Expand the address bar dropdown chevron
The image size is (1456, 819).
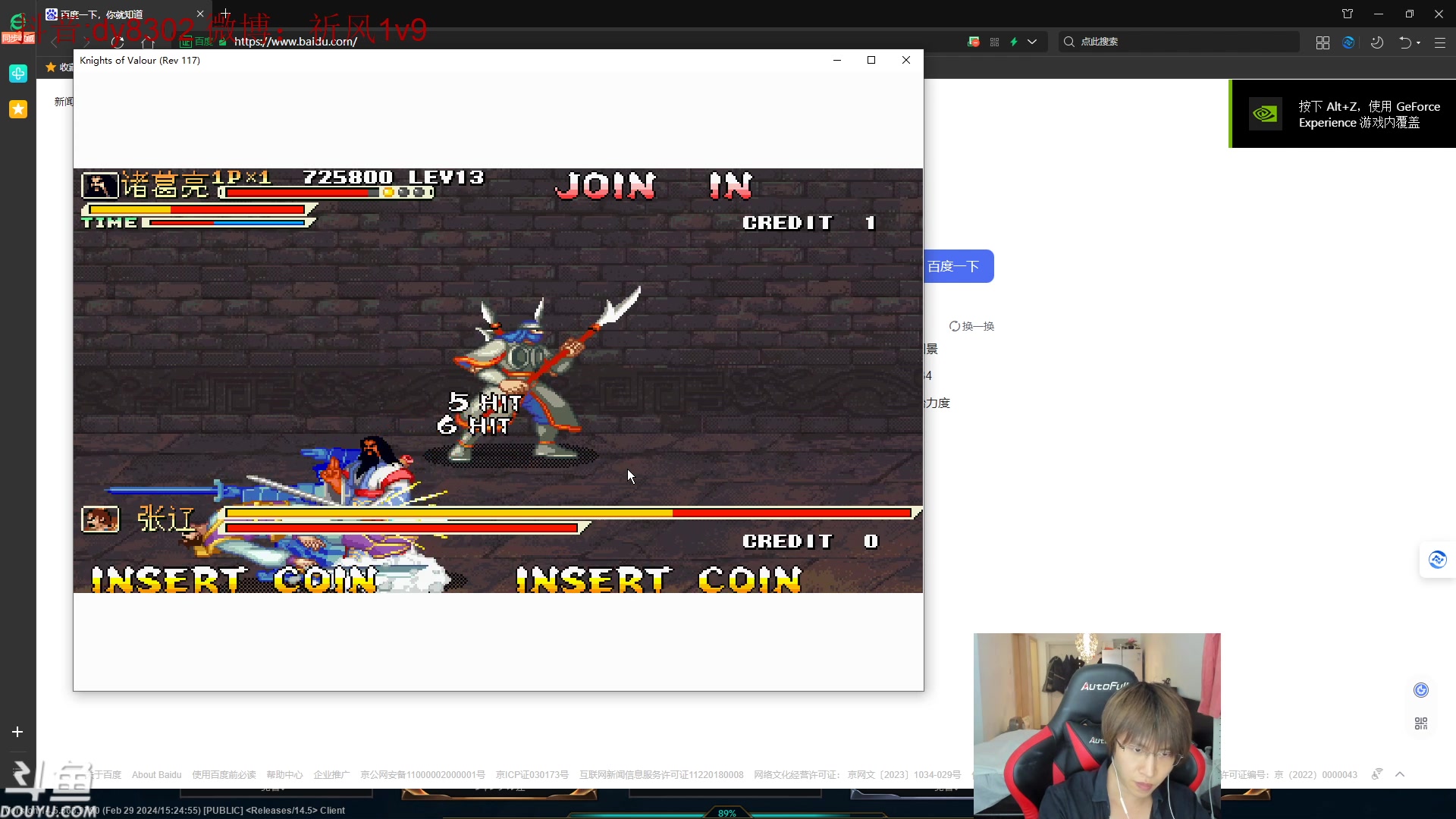[x=1032, y=42]
